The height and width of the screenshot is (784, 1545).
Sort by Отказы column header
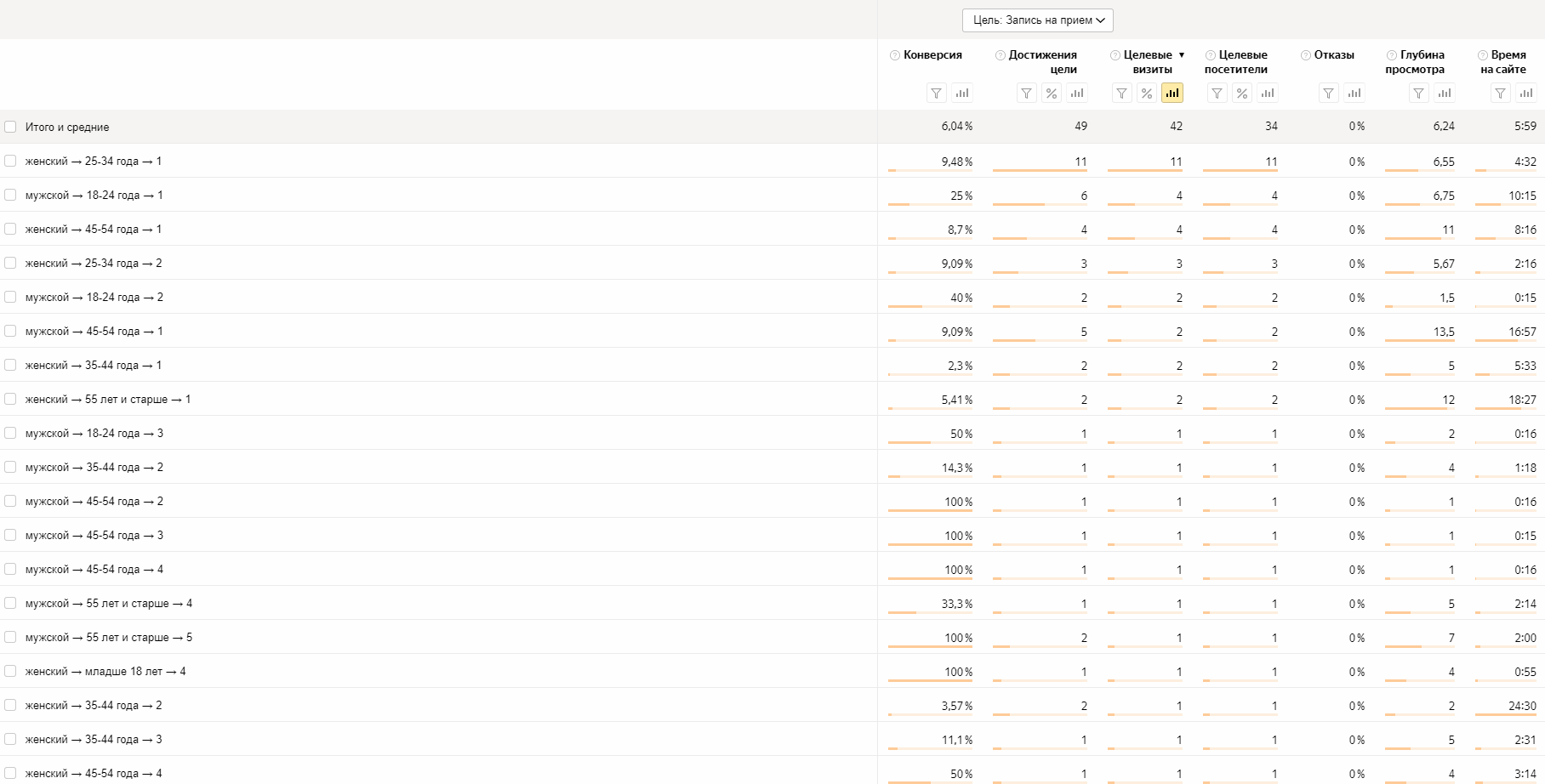(1334, 55)
